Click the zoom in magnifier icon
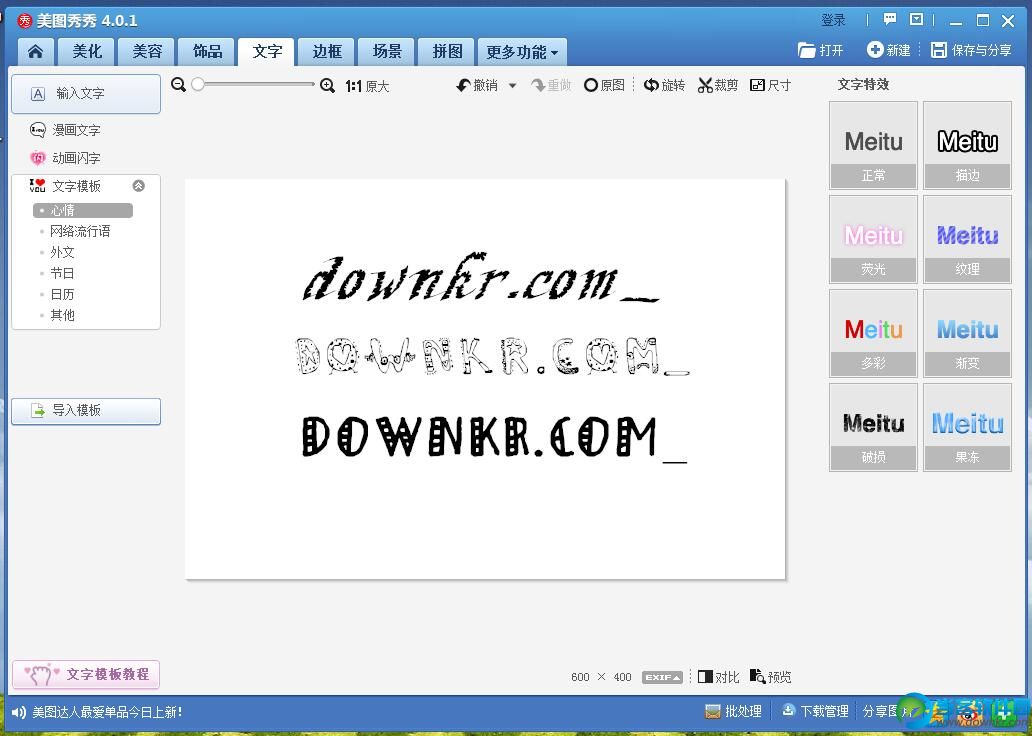The width and height of the screenshot is (1032, 736). (327, 86)
